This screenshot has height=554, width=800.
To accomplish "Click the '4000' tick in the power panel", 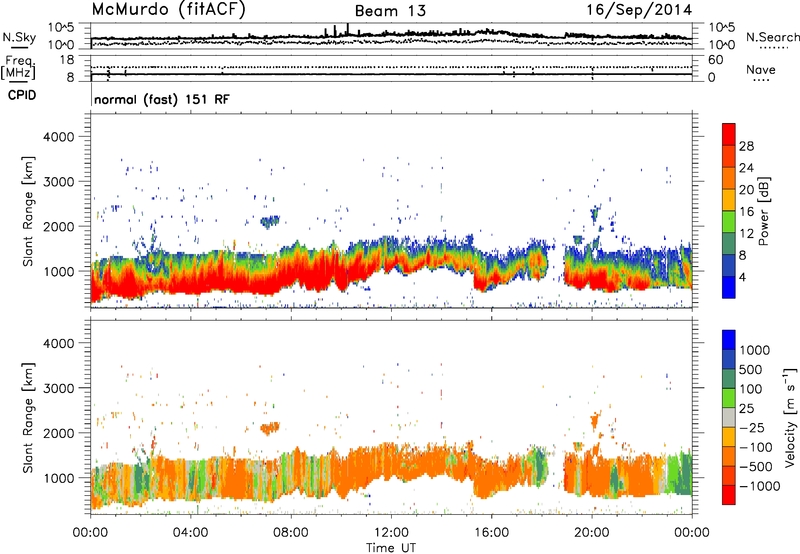I will [59, 137].
